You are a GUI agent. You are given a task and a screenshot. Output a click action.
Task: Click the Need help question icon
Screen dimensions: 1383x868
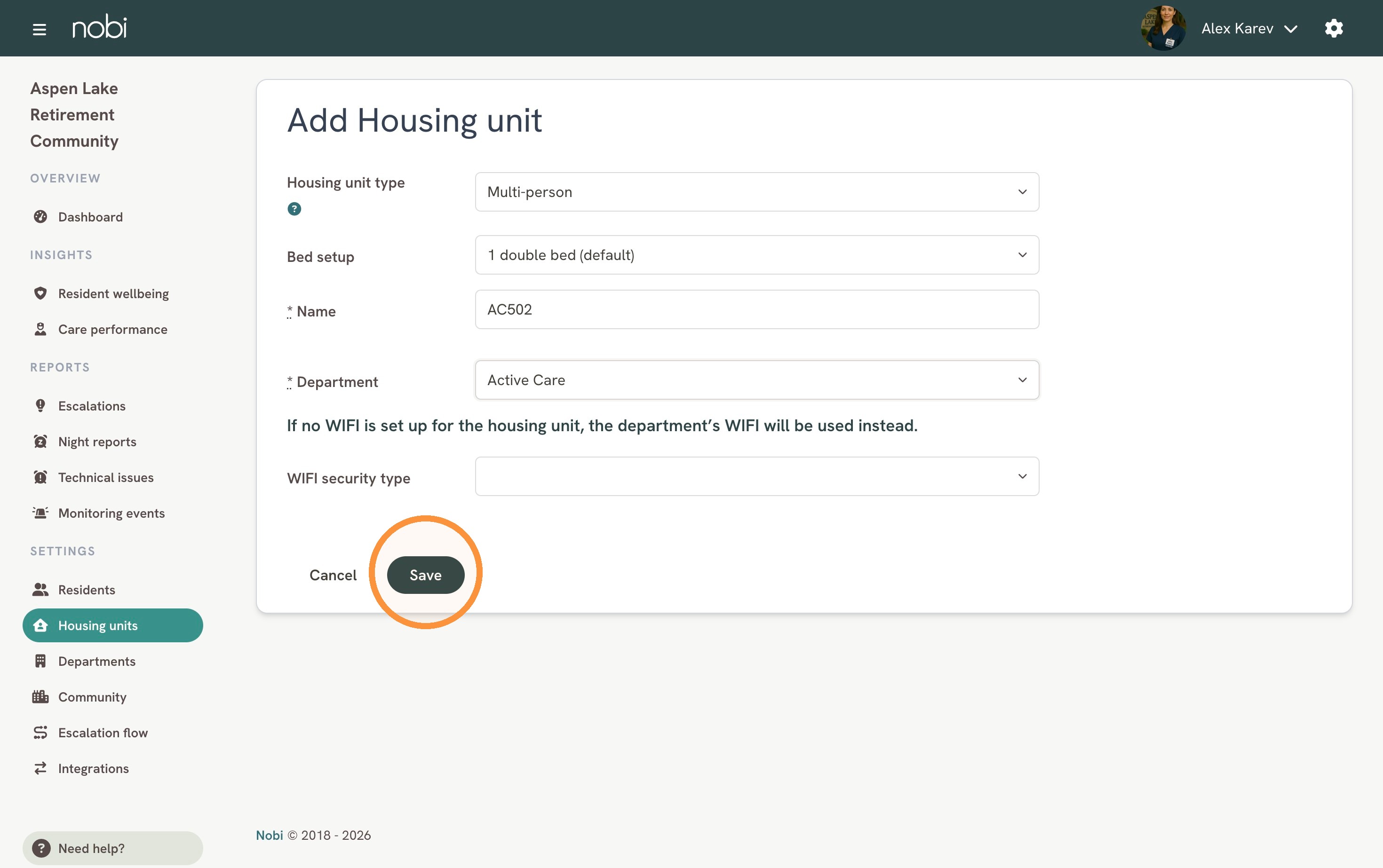41,848
